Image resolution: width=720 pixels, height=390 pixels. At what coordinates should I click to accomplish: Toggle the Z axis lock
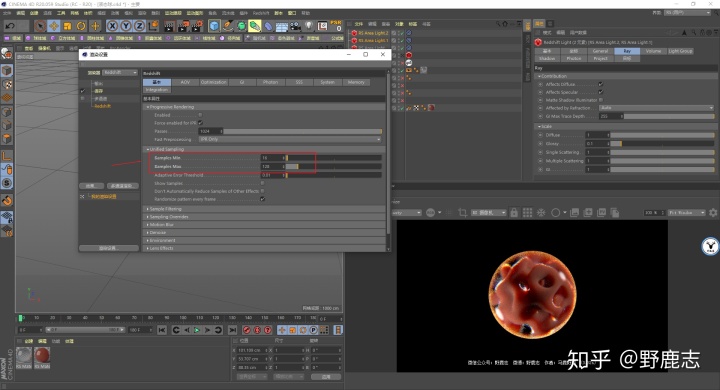pyautogui.click(x=139, y=26)
